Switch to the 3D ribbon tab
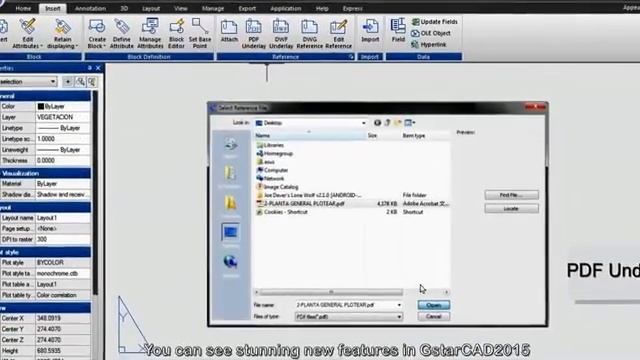This screenshot has height=360, width=640. tap(124, 8)
